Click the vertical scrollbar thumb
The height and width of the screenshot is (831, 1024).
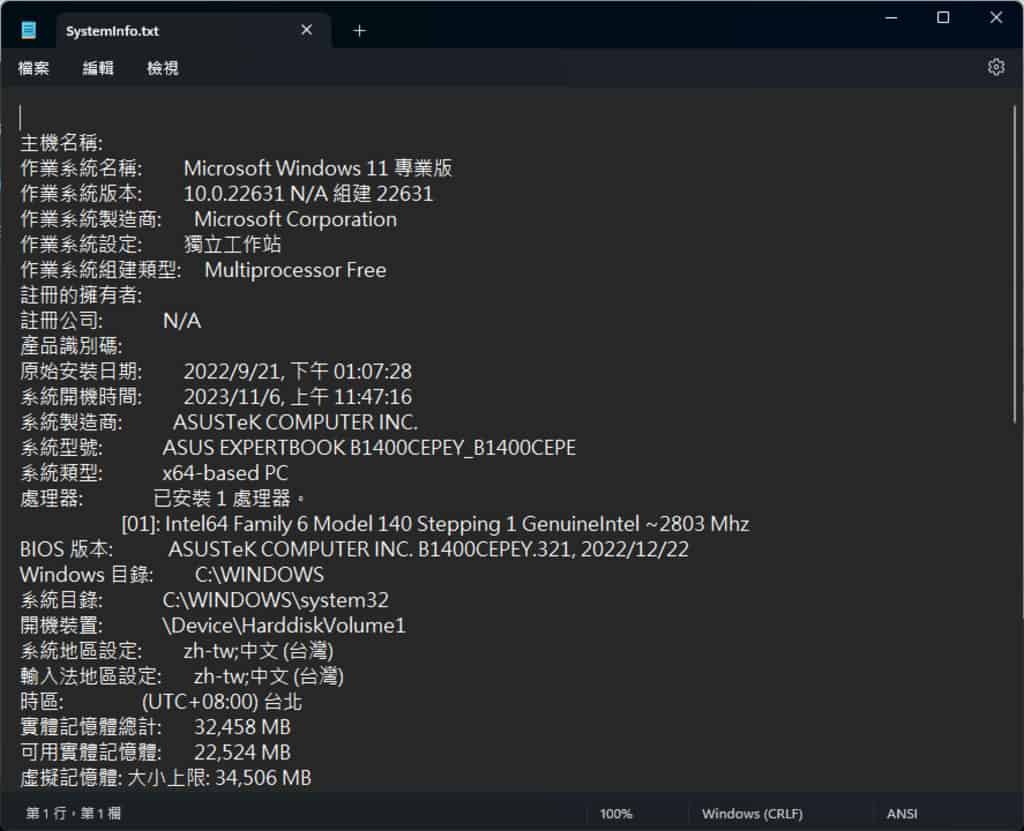(1014, 265)
